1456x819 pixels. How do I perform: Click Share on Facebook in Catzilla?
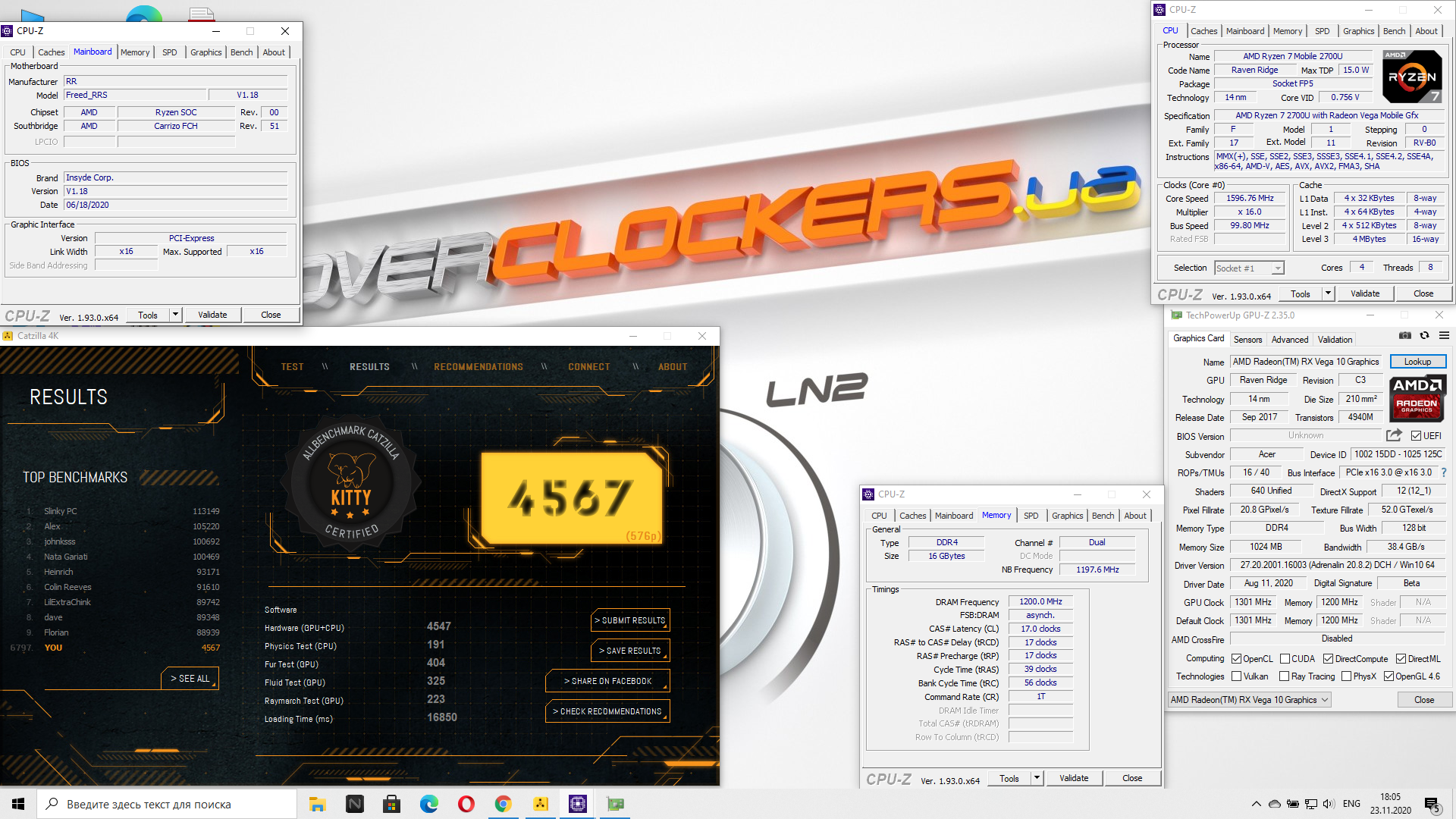click(608, 681)
